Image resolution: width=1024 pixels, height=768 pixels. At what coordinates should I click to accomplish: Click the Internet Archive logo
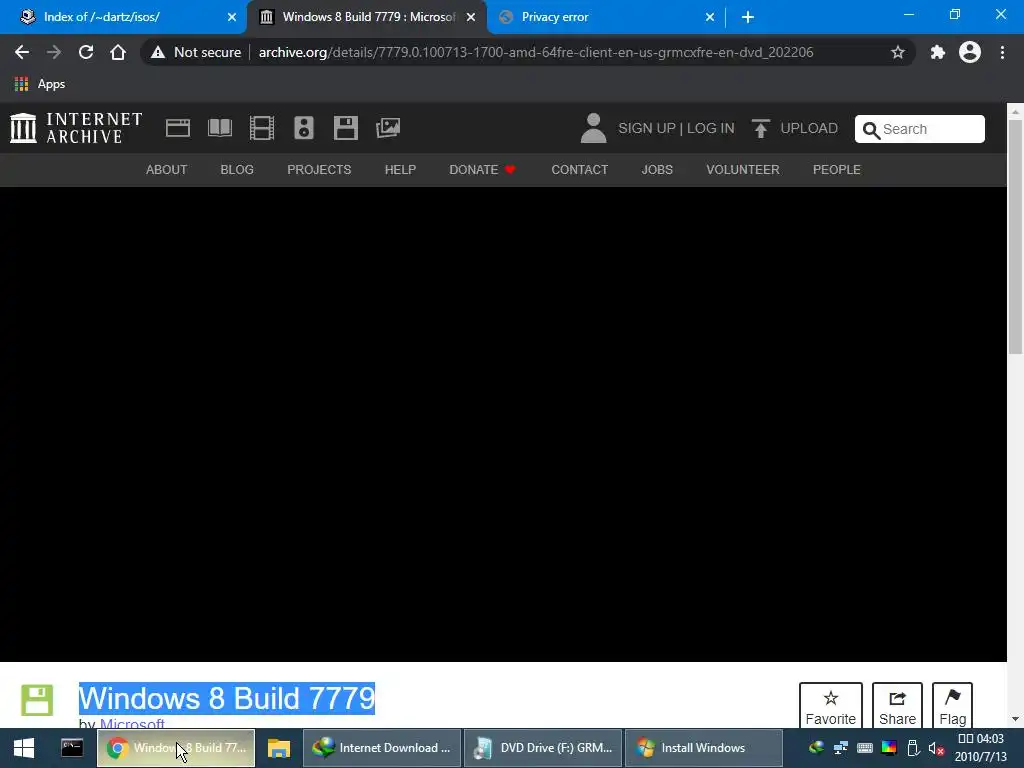click(x=76, y=128)
